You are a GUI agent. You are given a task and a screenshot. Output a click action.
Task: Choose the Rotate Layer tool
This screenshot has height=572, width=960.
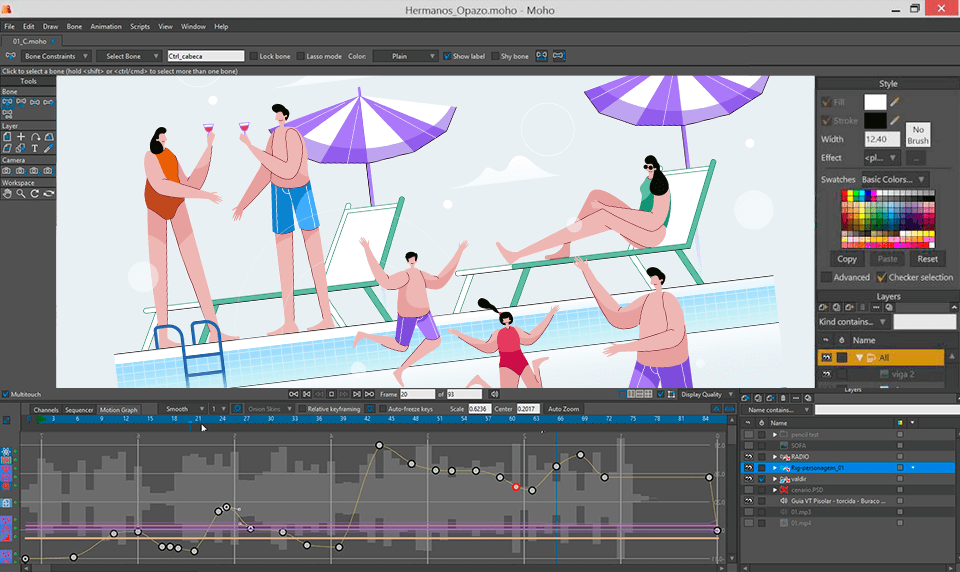click(x=35, y=136)
